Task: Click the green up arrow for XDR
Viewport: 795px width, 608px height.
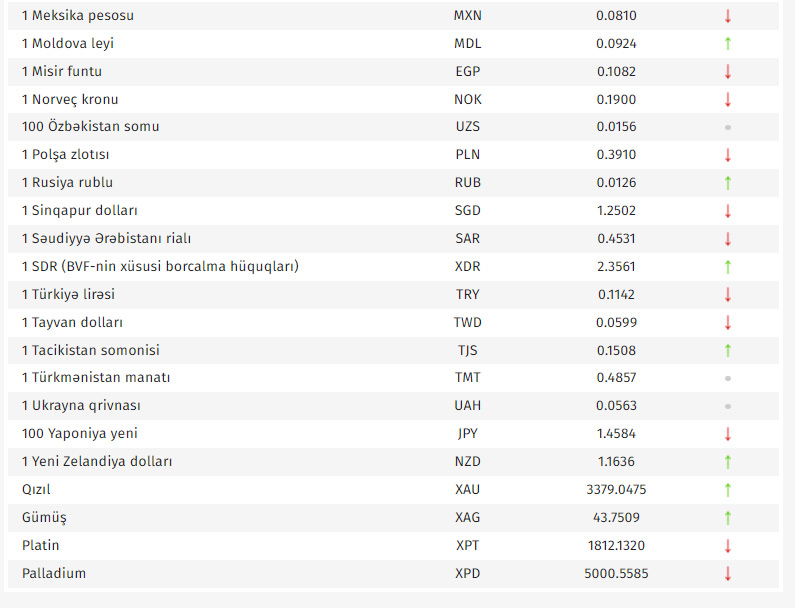Action: pos(728,267)
